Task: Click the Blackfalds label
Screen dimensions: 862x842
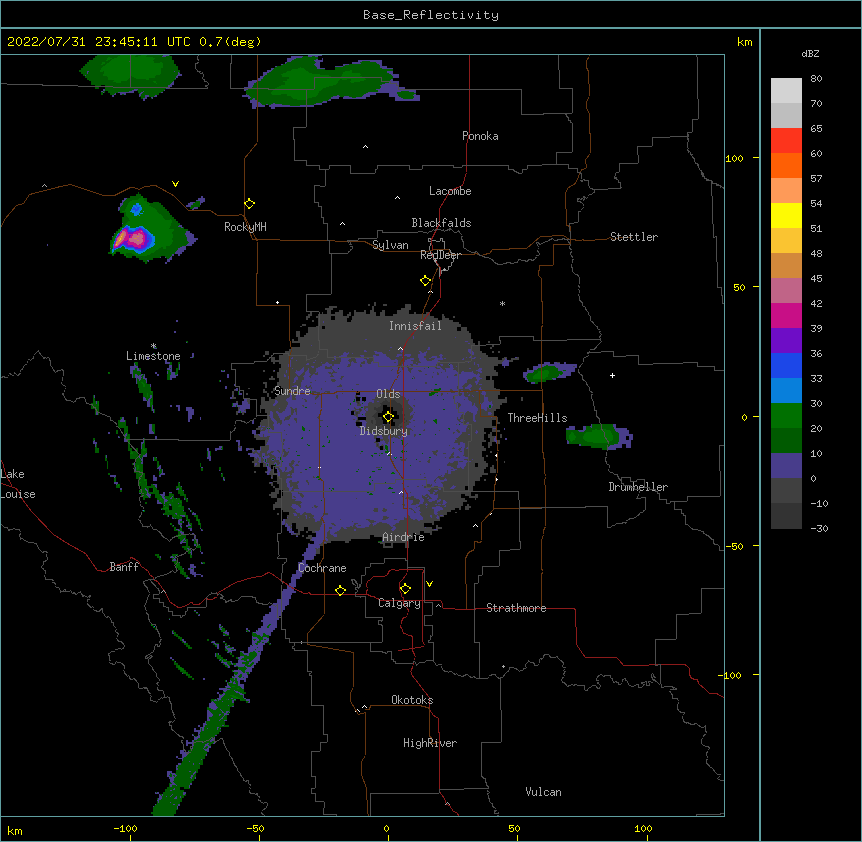Action: (441, 223)
